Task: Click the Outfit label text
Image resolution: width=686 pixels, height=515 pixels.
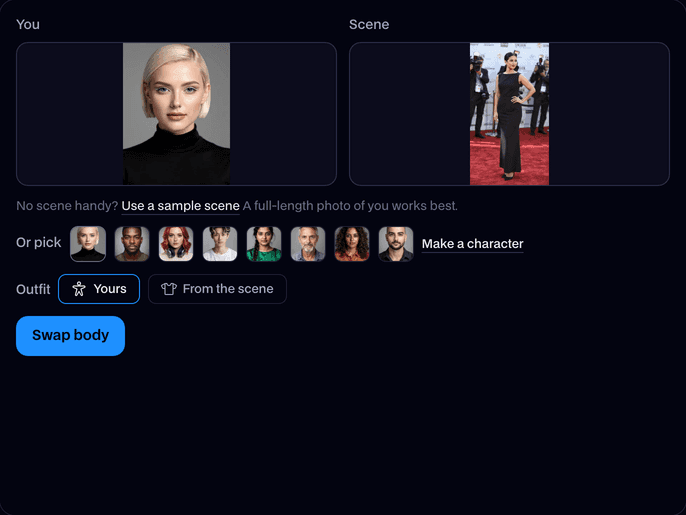Action: pos(33,289)
